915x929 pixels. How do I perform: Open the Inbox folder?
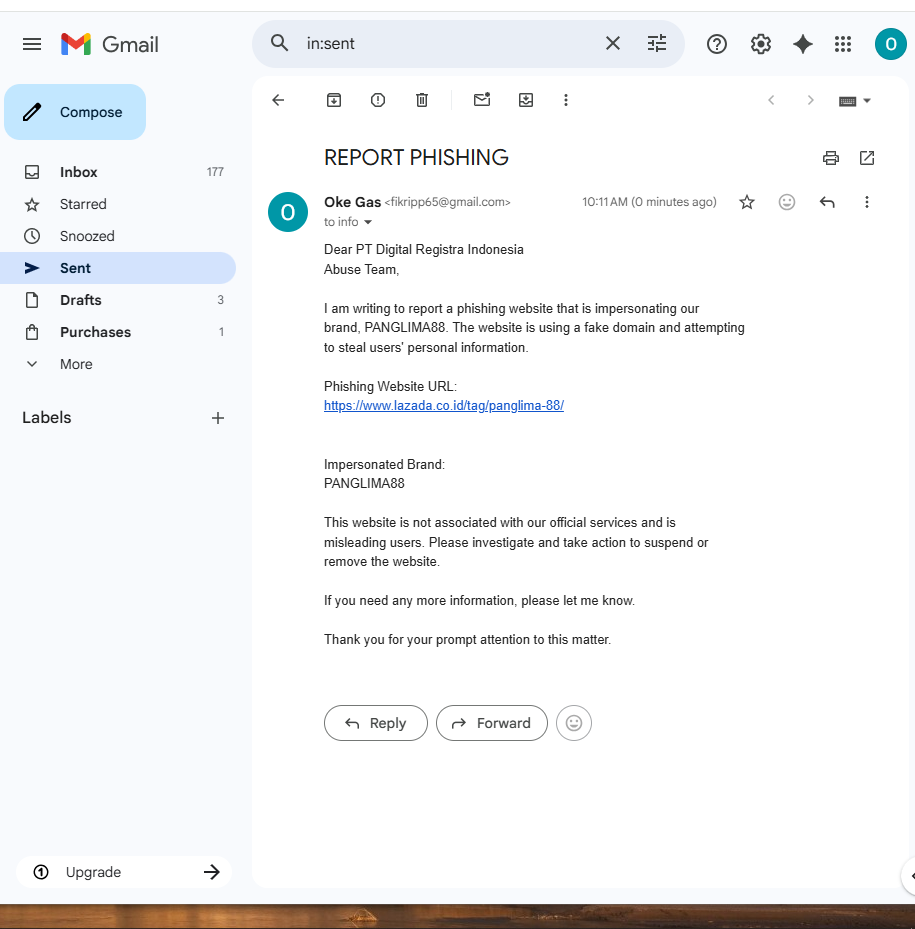[x=118, y=172]
